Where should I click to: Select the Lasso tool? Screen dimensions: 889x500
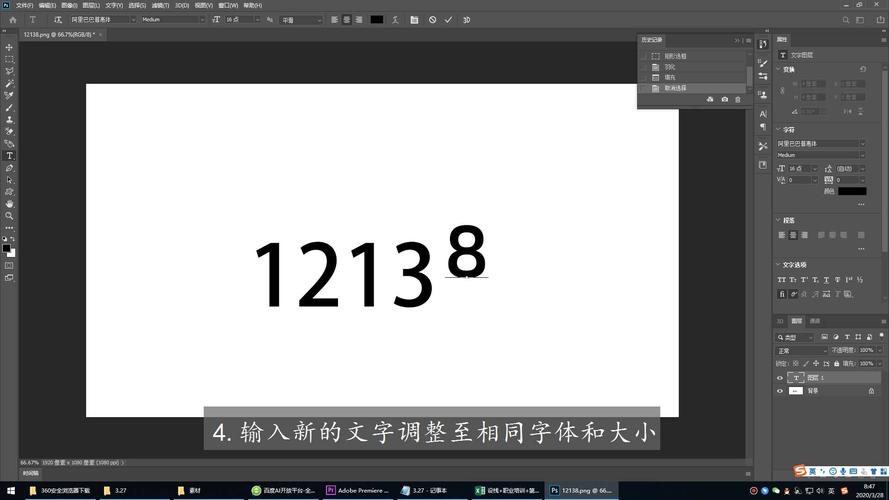9,71
